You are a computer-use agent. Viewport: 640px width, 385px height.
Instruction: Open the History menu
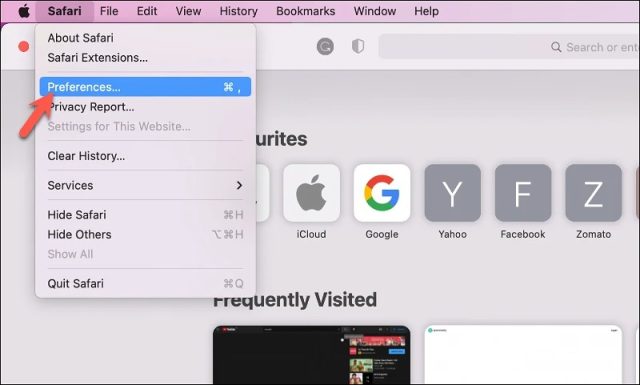pos(238,11)
